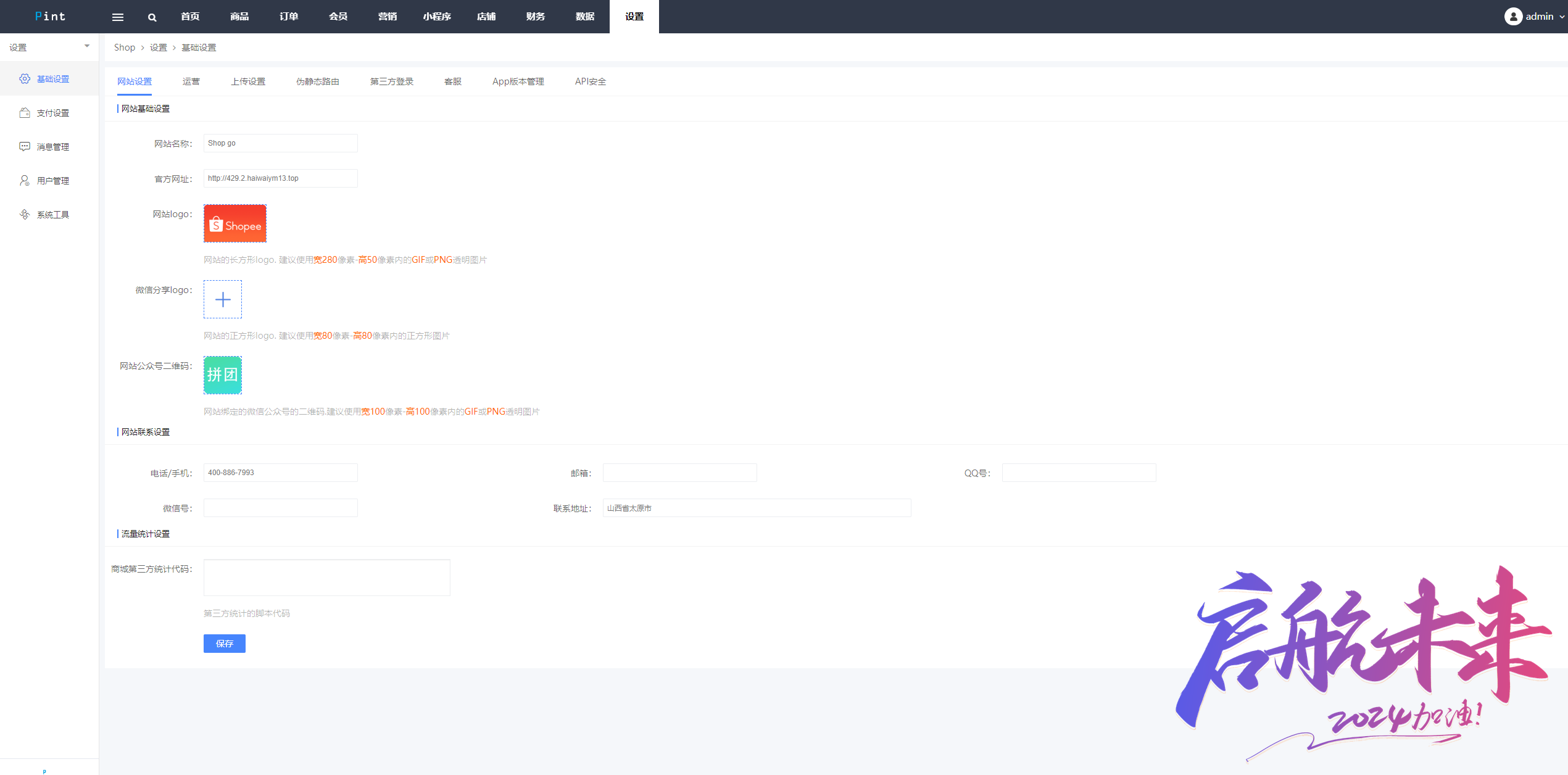Screen dimensions: 1568x775
Task: Focus the 电话/手机 input field
Action: coord(281,473)
